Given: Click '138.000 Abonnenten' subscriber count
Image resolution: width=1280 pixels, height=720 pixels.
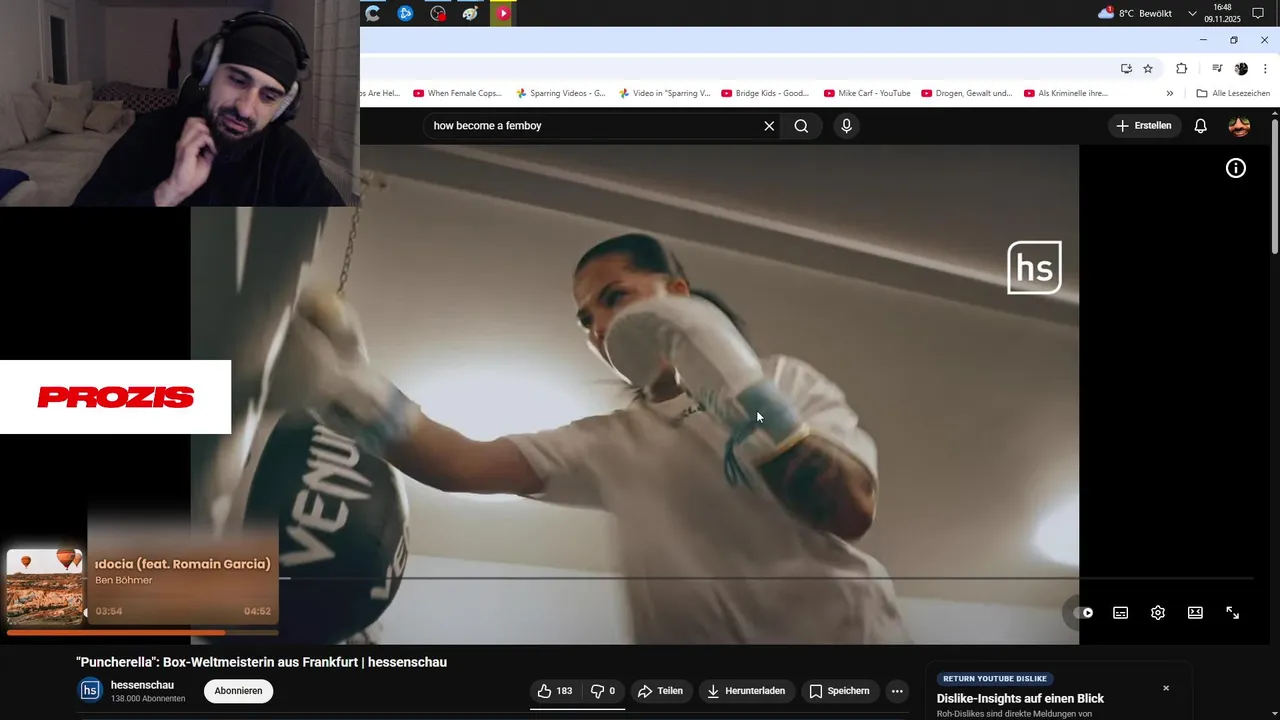Looking at the screenshot, I should [148, 698].
